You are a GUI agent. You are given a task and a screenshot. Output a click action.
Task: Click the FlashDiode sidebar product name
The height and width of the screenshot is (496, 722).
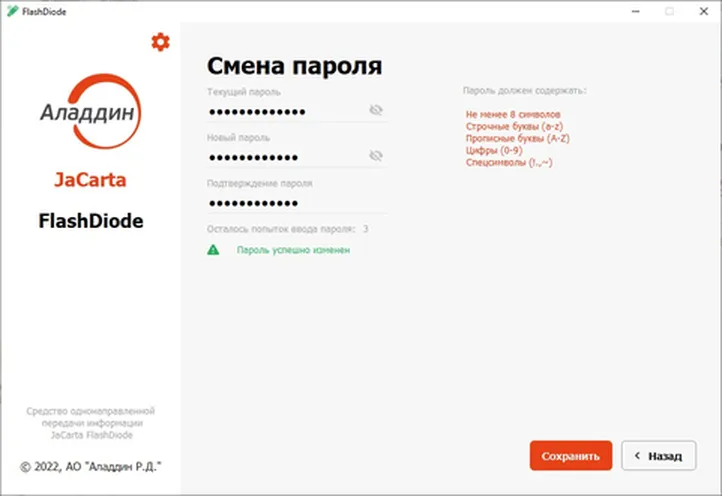pyautogui.click(x=91, y=221)
